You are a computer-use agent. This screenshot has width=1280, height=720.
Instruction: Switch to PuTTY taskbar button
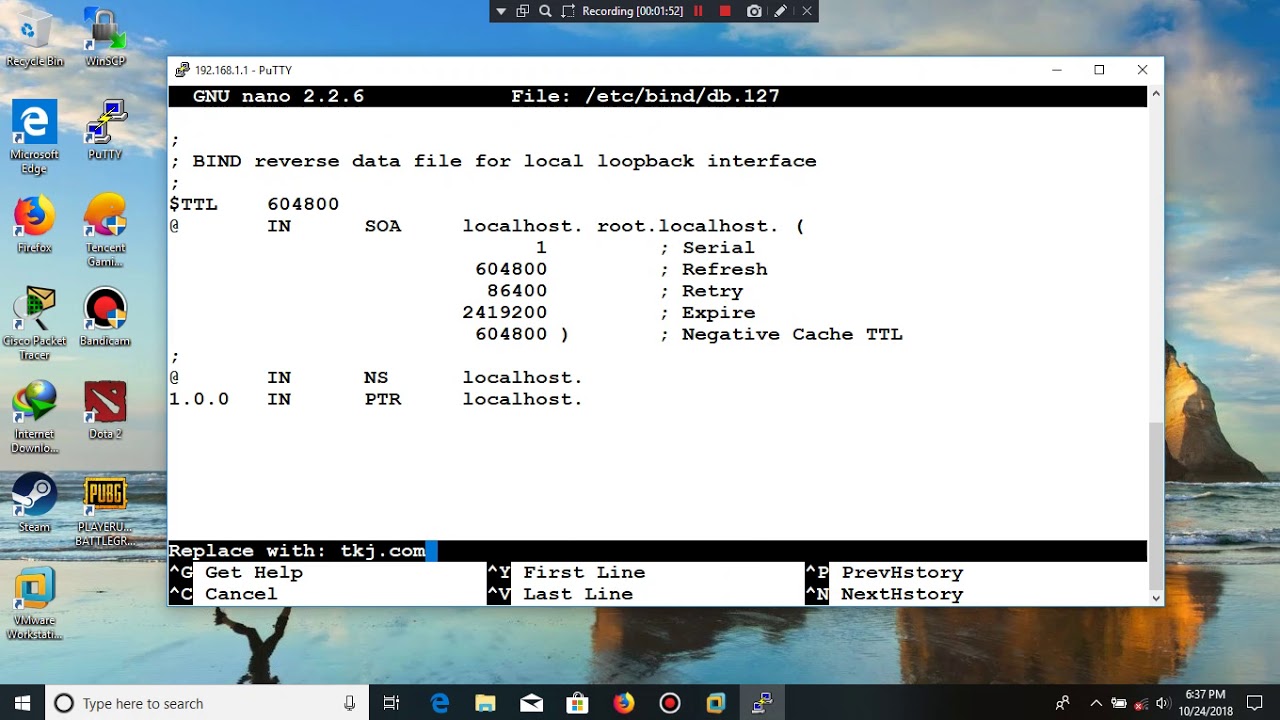[762, 703]
